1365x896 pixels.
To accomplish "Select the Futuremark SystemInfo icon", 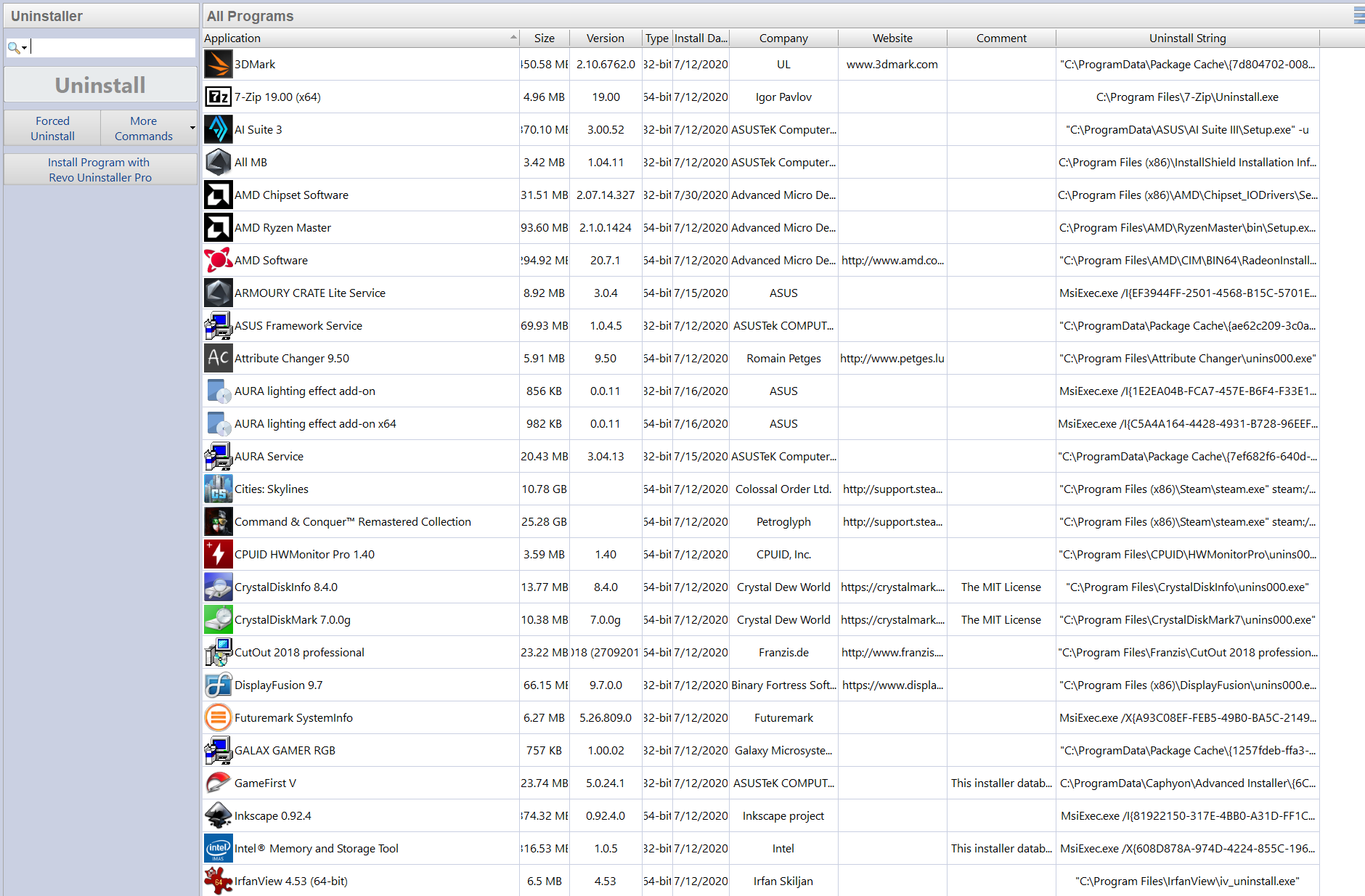I will 218,717.
